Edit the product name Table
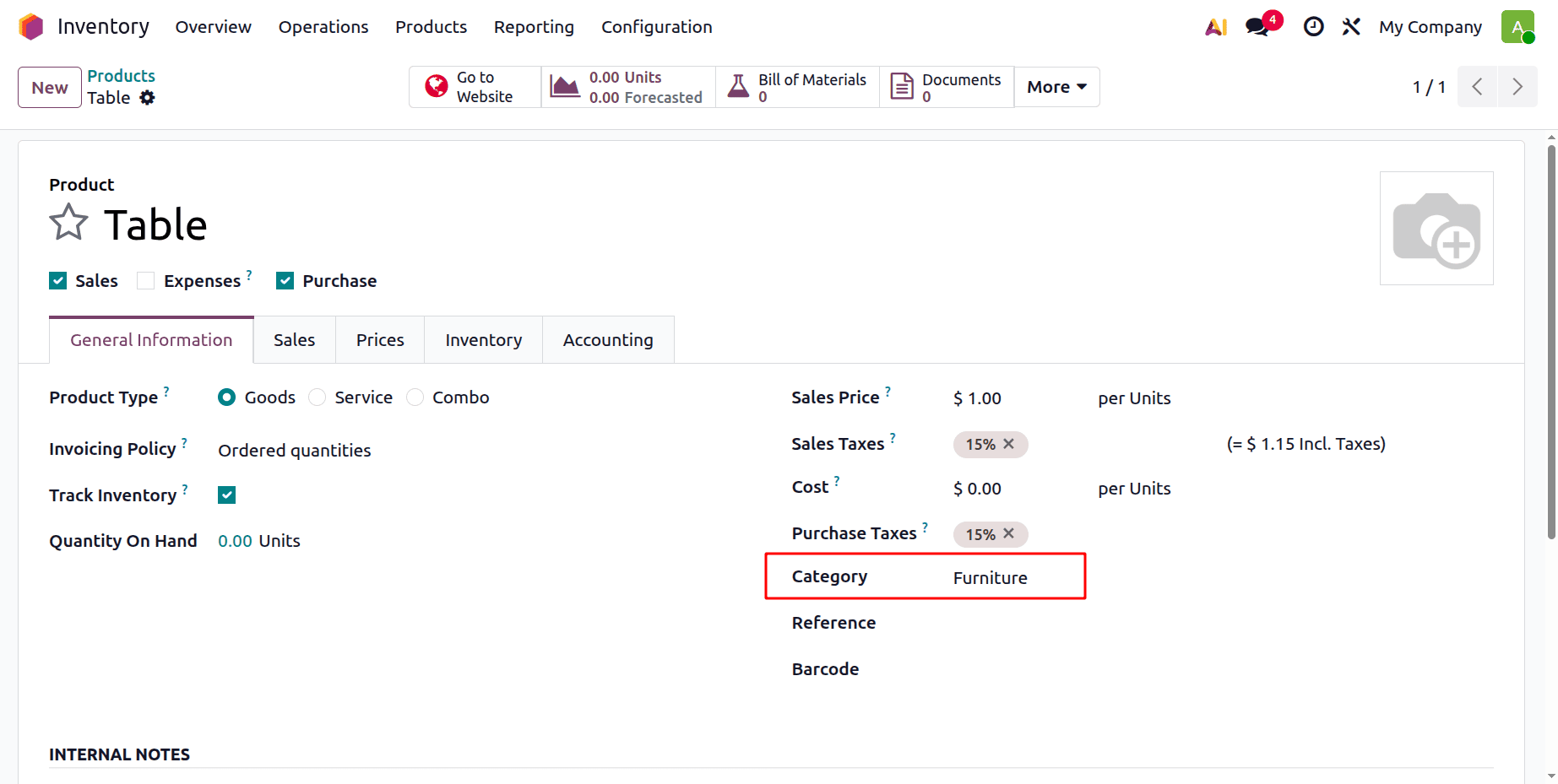 155,224
